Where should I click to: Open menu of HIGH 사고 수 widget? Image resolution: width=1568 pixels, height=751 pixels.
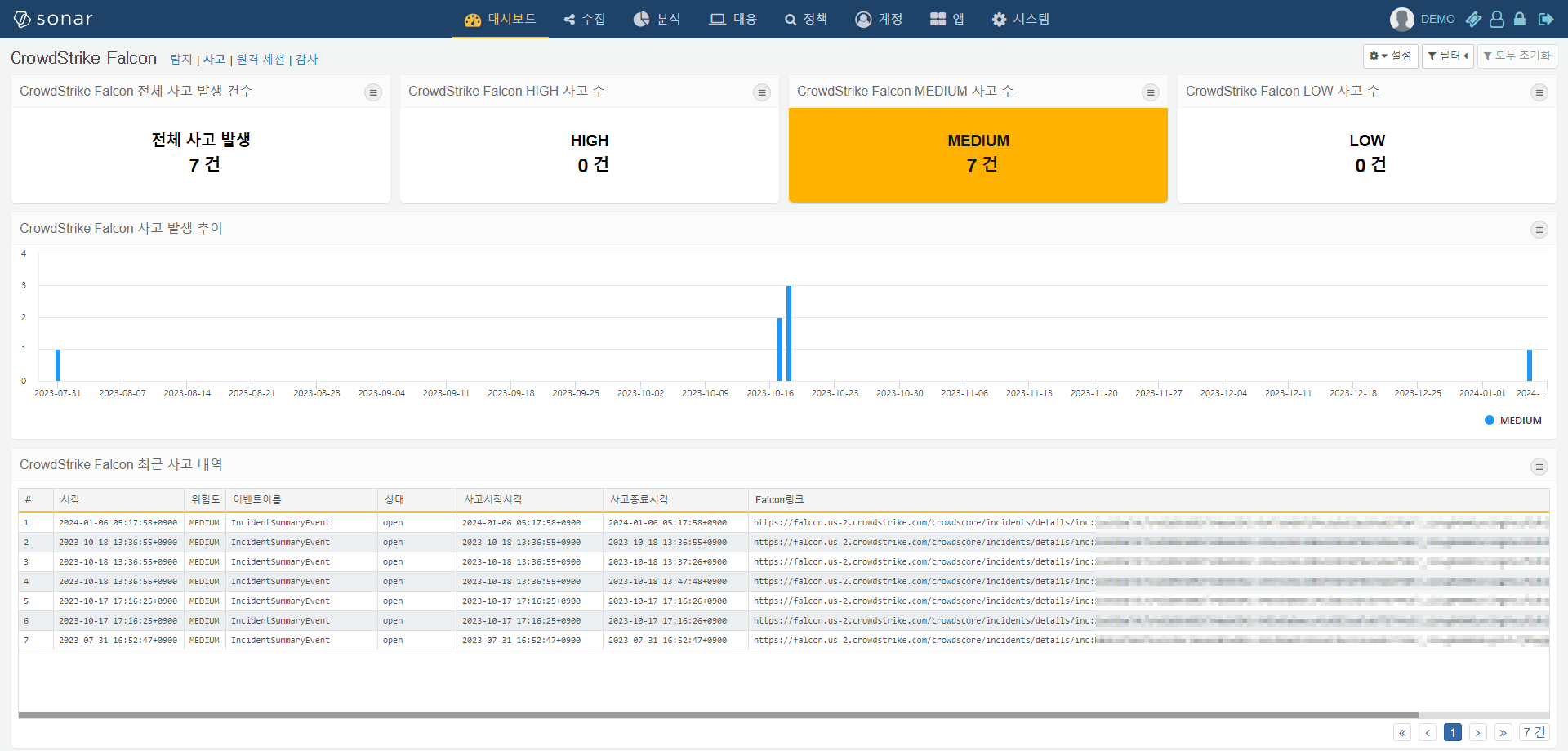click(x=762, y=92)
